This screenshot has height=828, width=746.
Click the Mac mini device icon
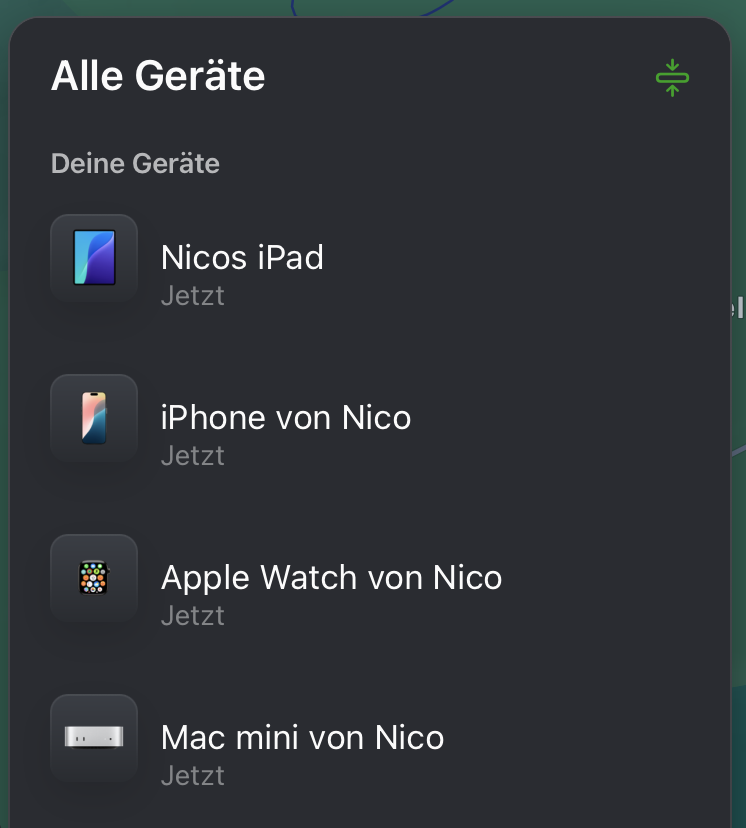(94, 738)
